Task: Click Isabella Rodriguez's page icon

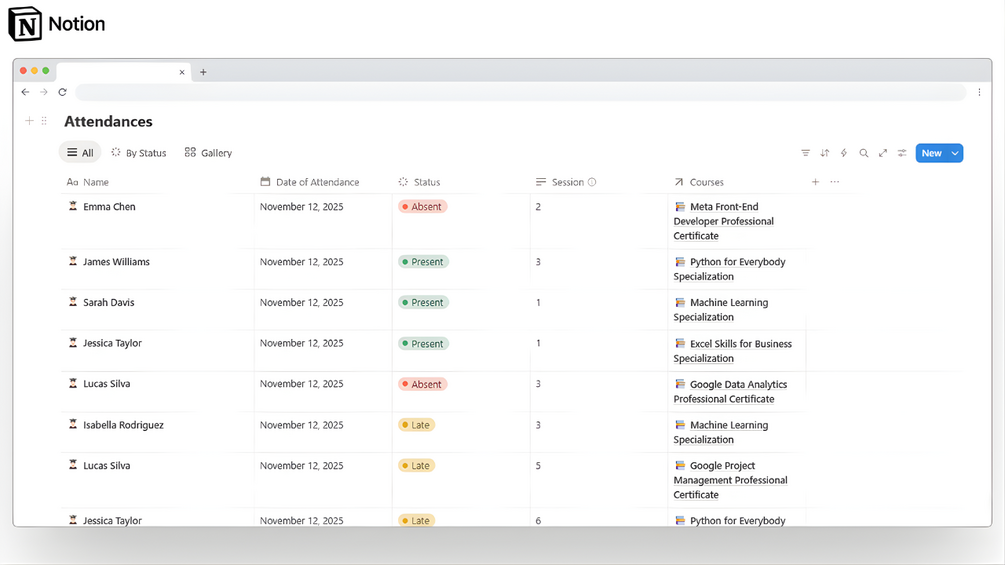Action: (x=73, y=424)
